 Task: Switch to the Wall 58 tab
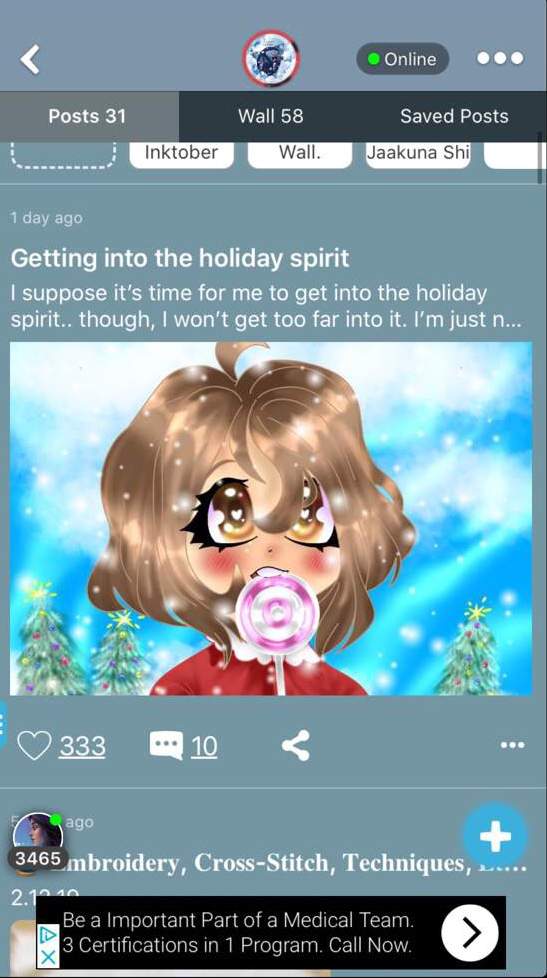271,116
